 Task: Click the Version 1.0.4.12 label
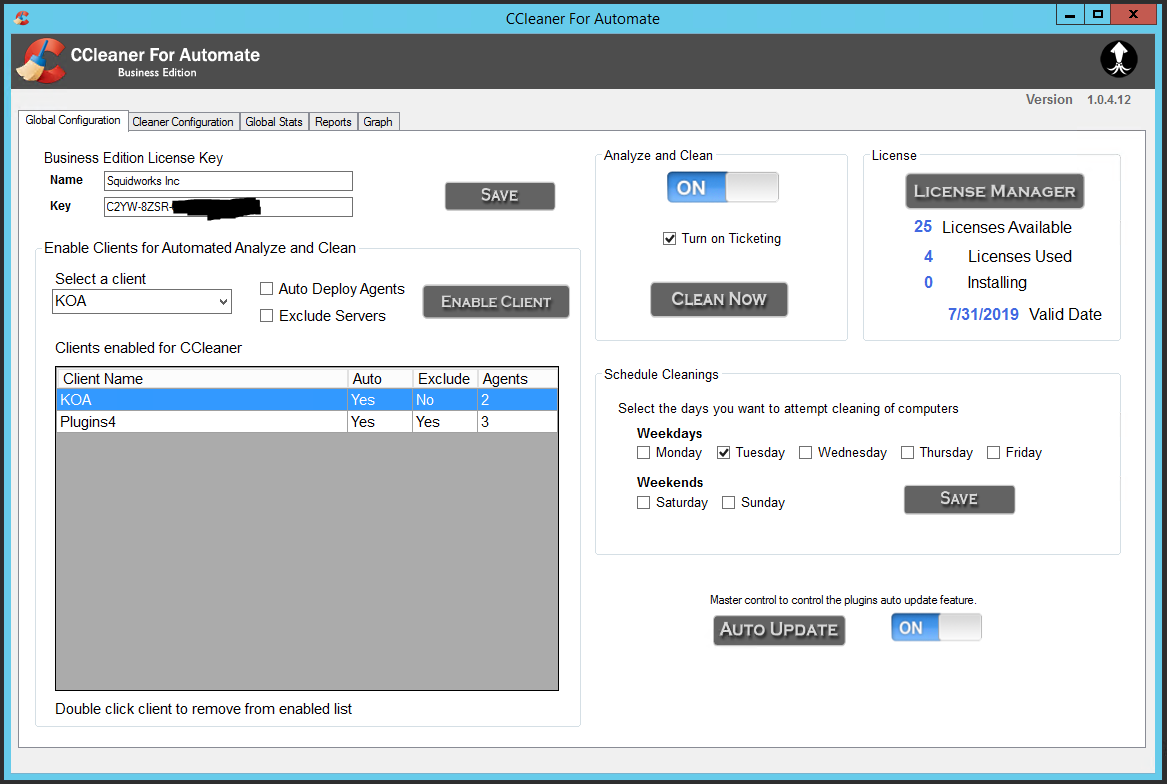[x=1078, y=99]
